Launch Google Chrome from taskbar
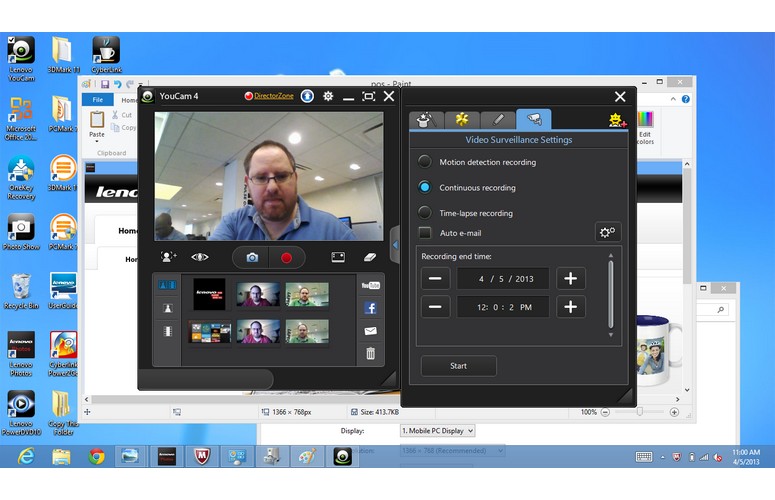This screenshot has width=775, height=500. click(96, 457)
